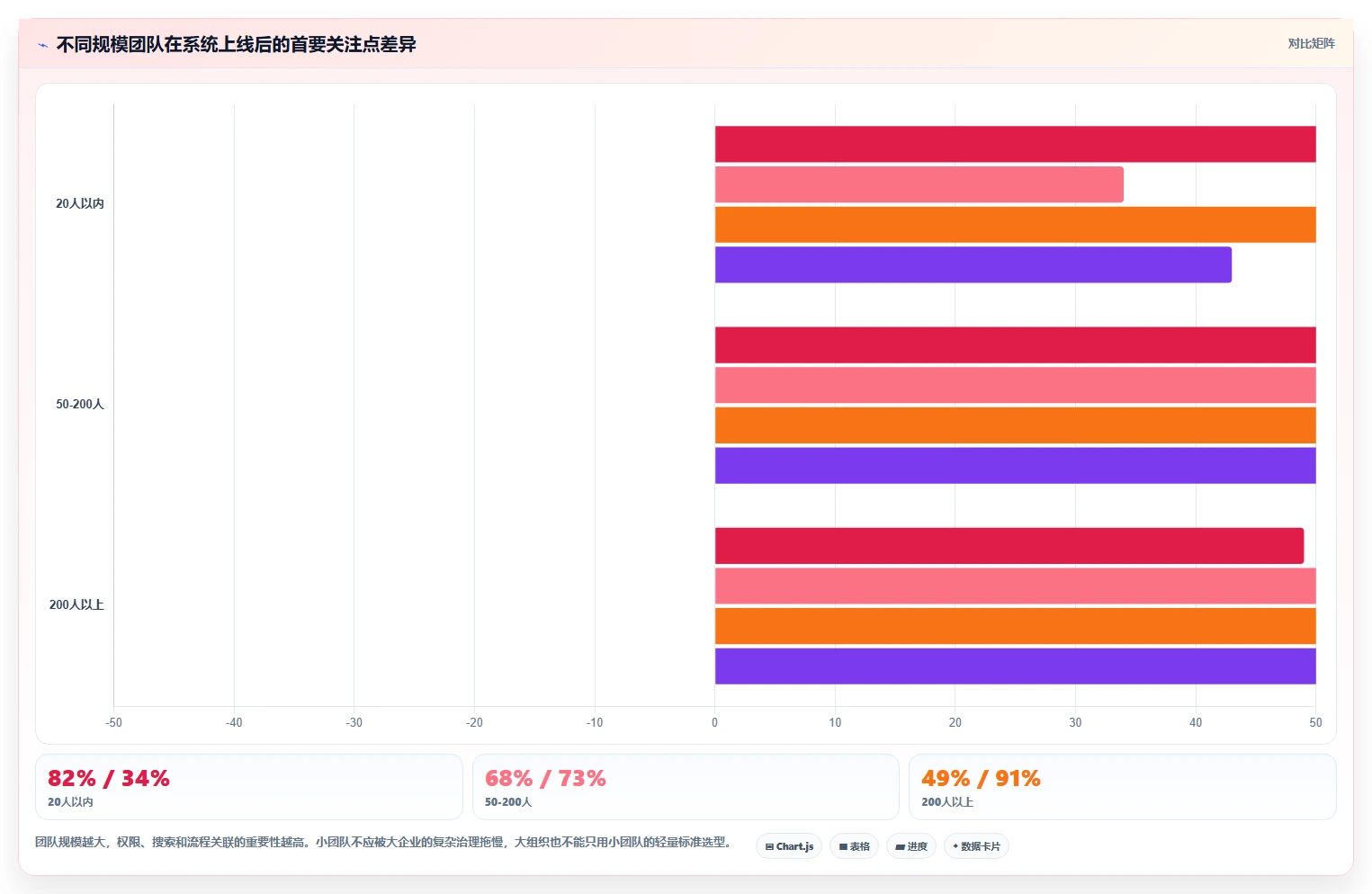Image resolution: width=1372 pixels, height=894 pixels.
Task: Click the 50-200人 y-axis label
Action: pyautogui.click(x=80, y=404)
